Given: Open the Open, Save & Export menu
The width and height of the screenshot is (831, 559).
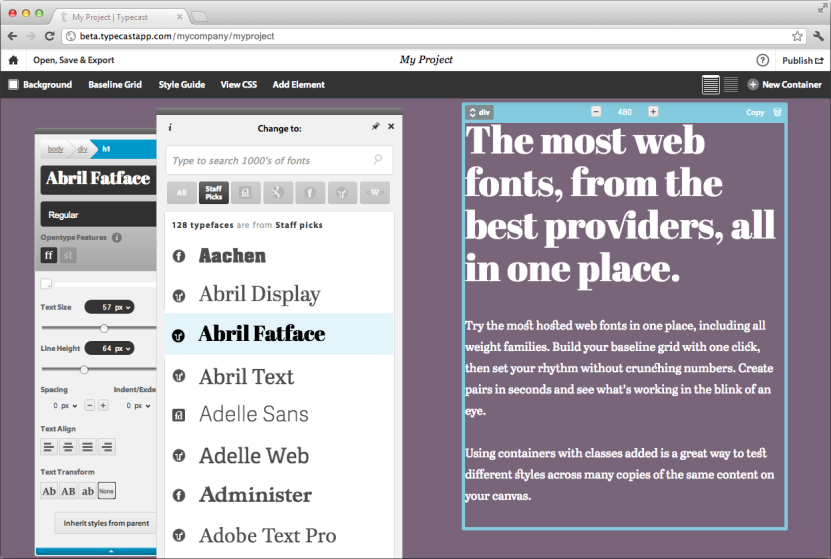Looking at the screenshot, I should (x=74, y=60).
